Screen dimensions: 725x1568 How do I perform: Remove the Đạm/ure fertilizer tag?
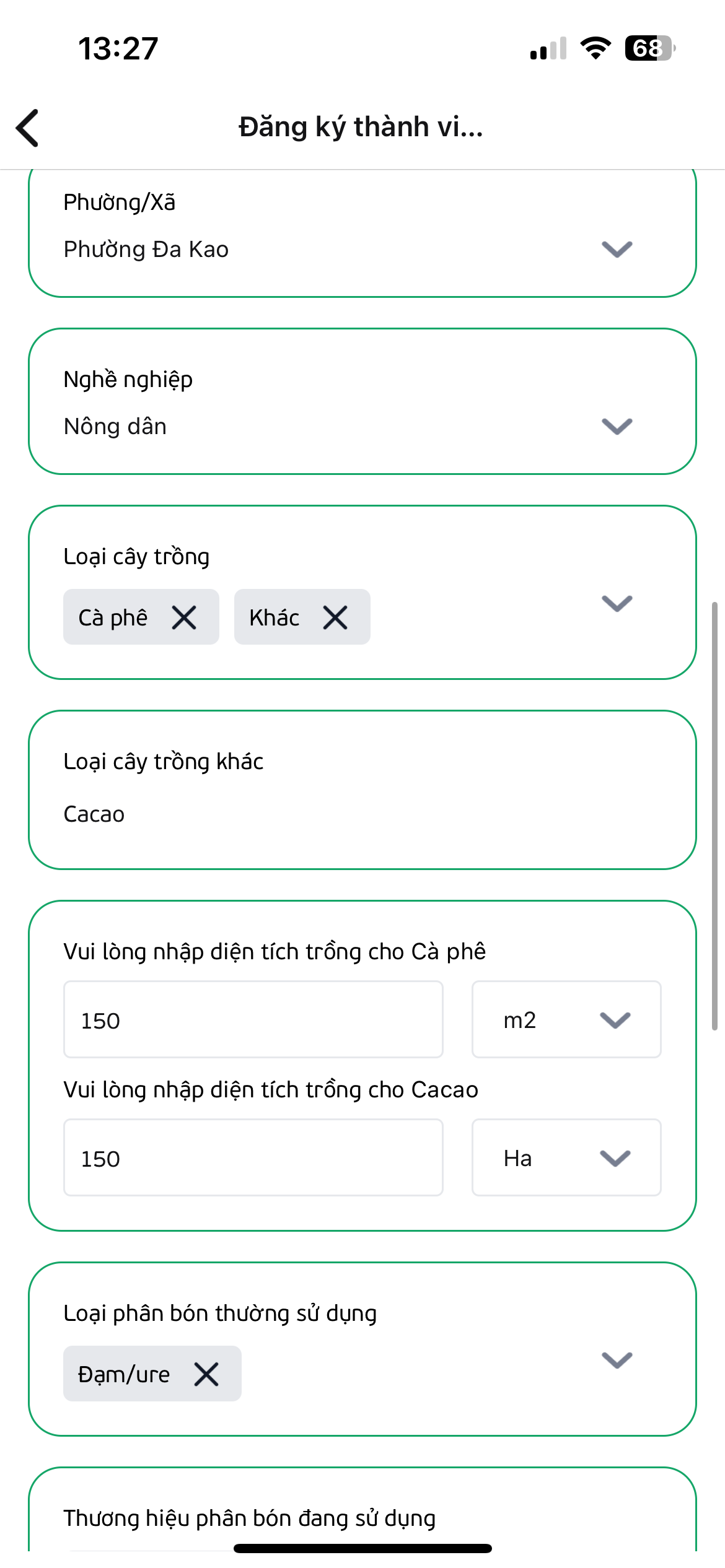point(206,1374)
